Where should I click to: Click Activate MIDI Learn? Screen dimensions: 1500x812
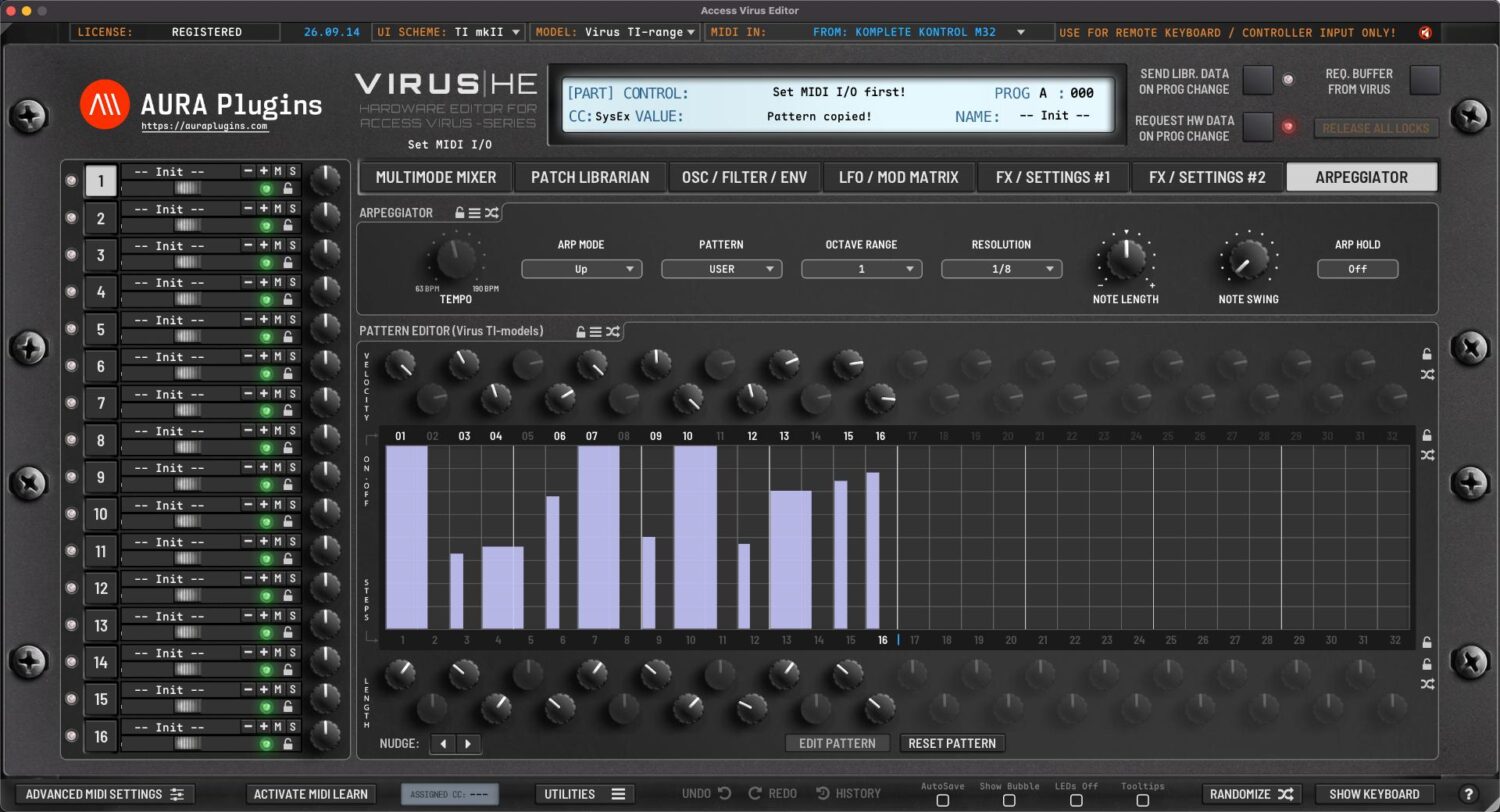[310, 794]
